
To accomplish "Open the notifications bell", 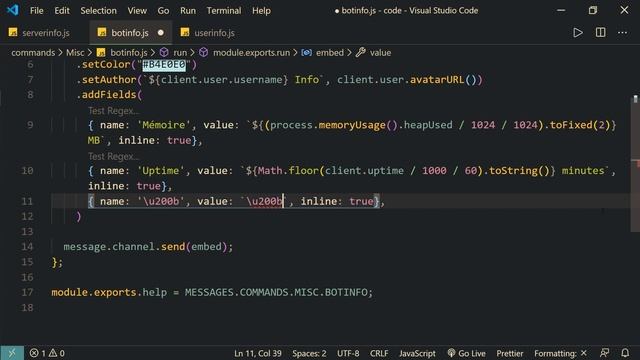I will pyautogui.click(x=625, y=353).
